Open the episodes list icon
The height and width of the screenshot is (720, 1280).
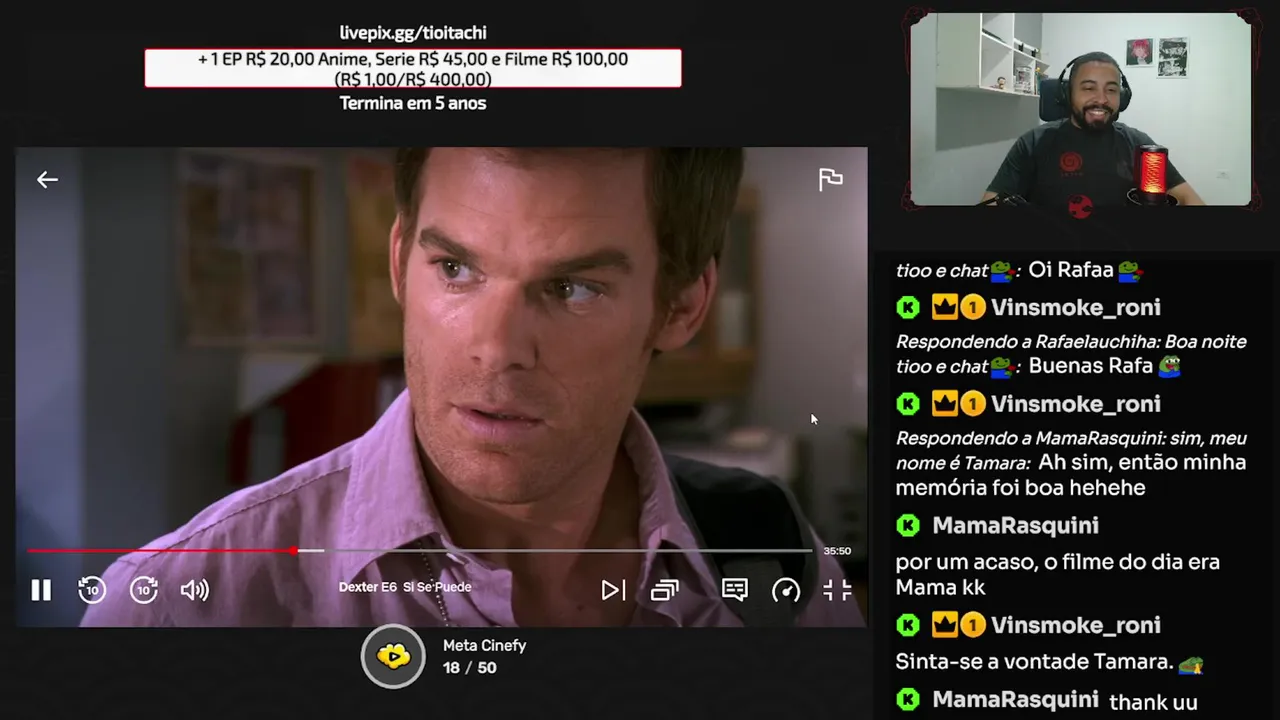tap(665, 590)
